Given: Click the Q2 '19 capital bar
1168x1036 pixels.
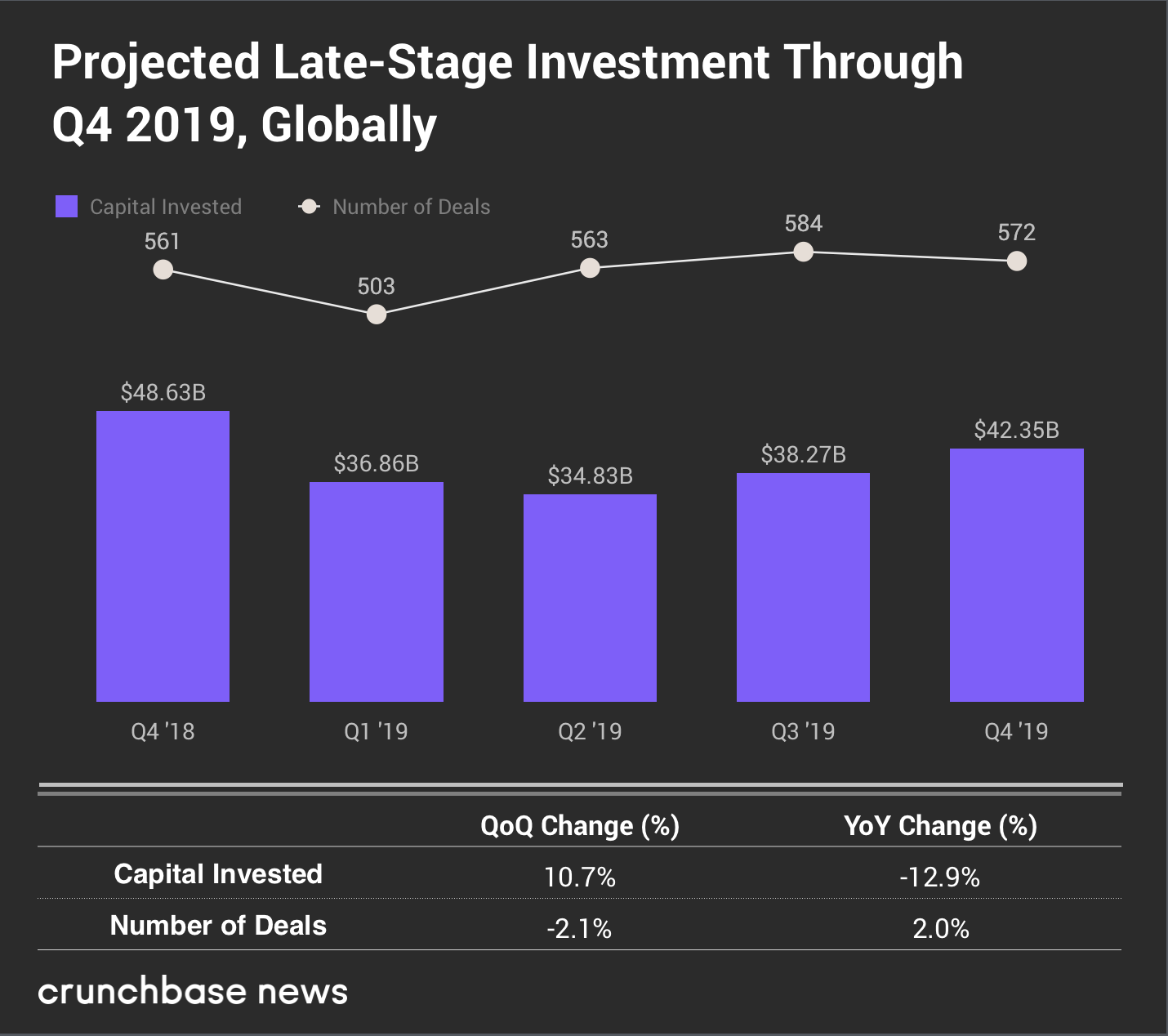Looking at the screenshot, I should pos(590,597).
